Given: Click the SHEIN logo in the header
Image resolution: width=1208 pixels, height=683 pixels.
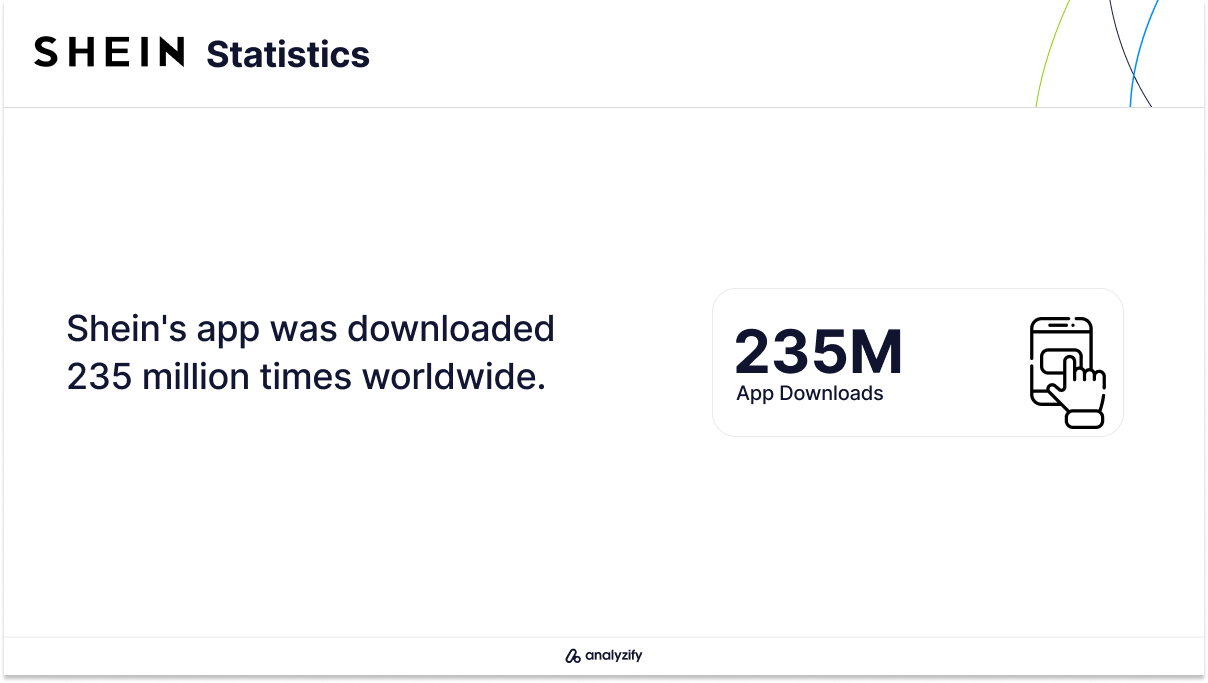Looking at the screenshot, I should click(x=110, y=52).
